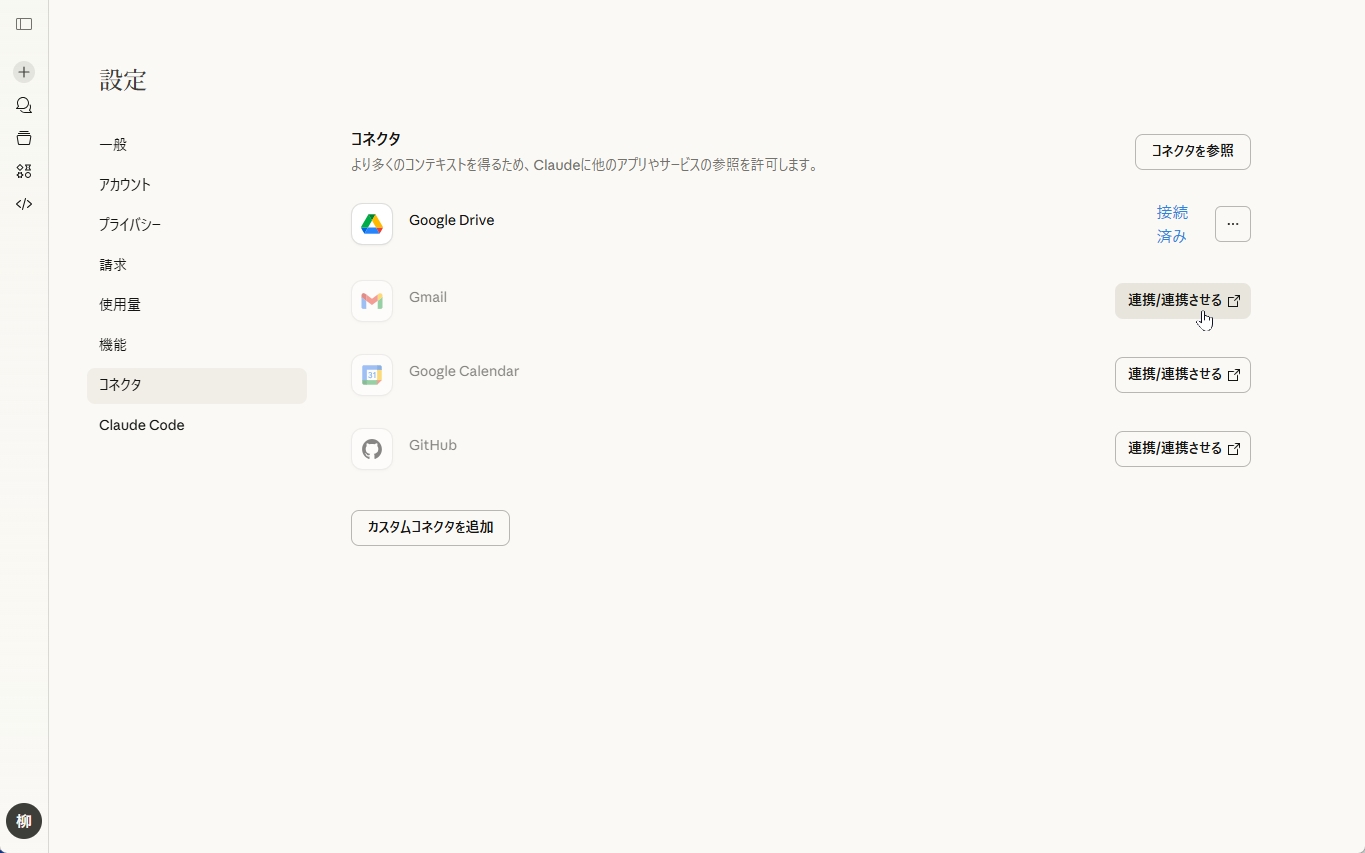Screen dimensions: 1365x853
Task: Open projects via the box icon
Action: 23,138
